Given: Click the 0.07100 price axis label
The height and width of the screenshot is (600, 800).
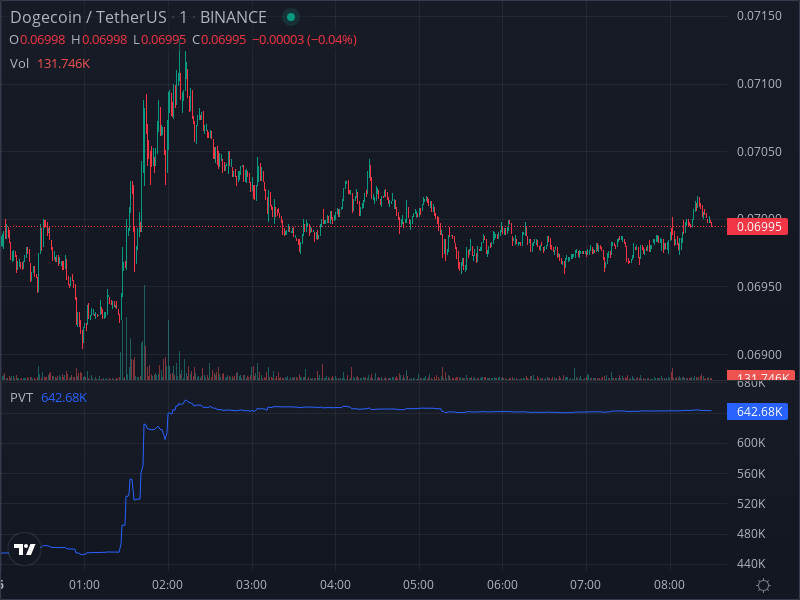Looking at the screenshot, I should pos(759,84).
